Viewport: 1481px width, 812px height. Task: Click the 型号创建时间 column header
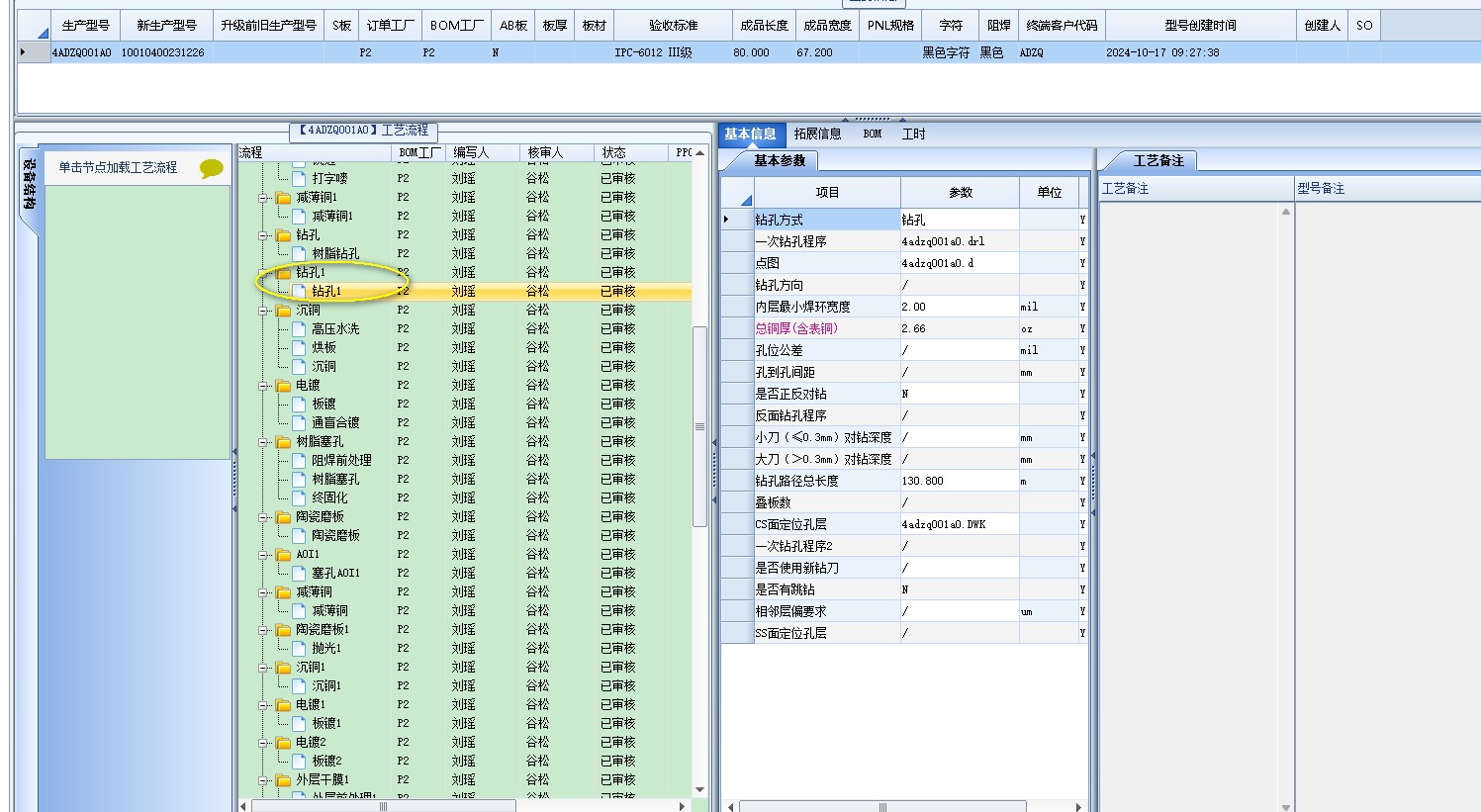point(1200,26)
